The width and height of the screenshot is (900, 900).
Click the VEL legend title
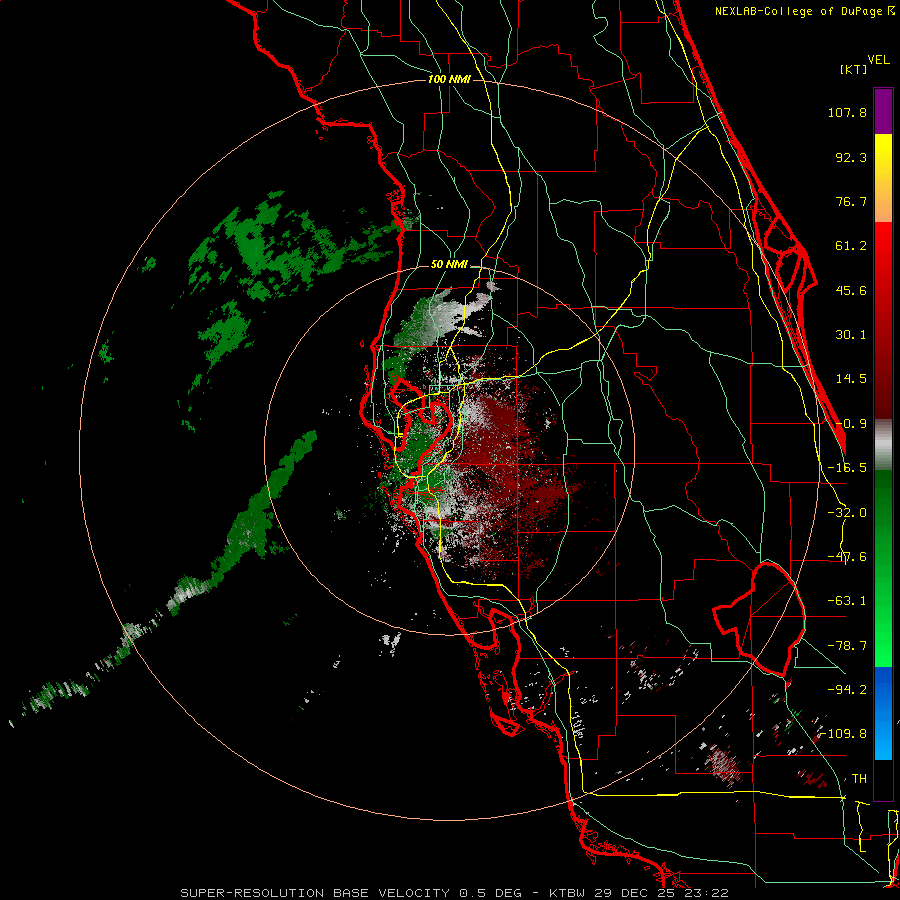point(878,60)
